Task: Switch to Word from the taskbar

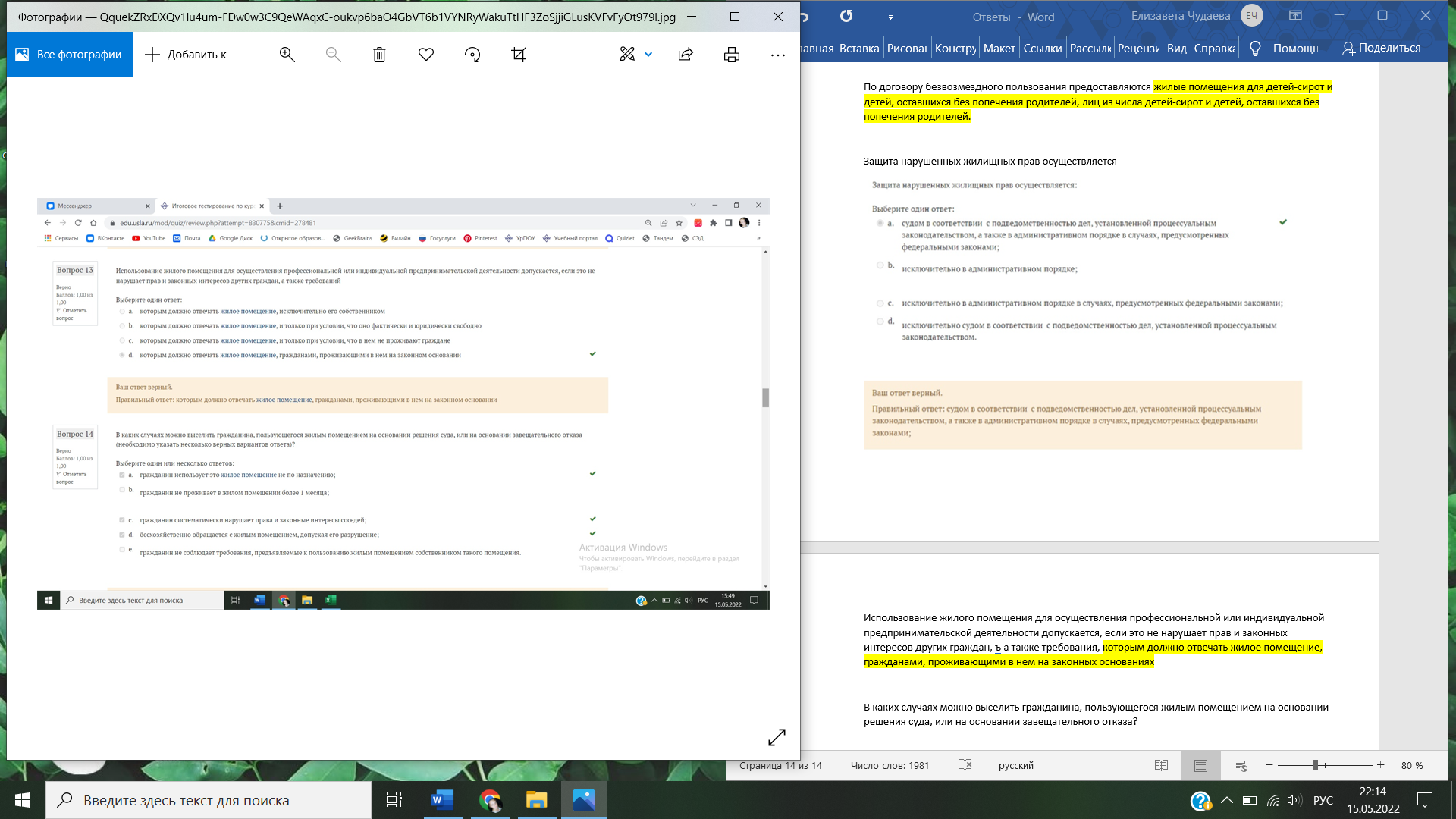Action: [442, 800]
